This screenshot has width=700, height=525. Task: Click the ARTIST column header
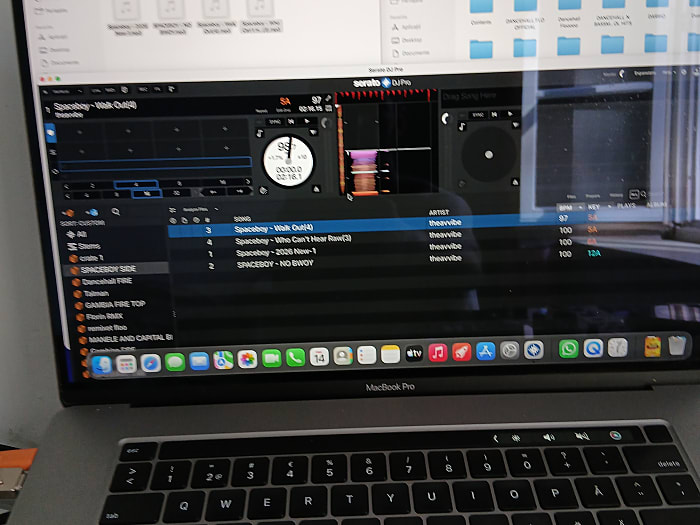point(438,212)
